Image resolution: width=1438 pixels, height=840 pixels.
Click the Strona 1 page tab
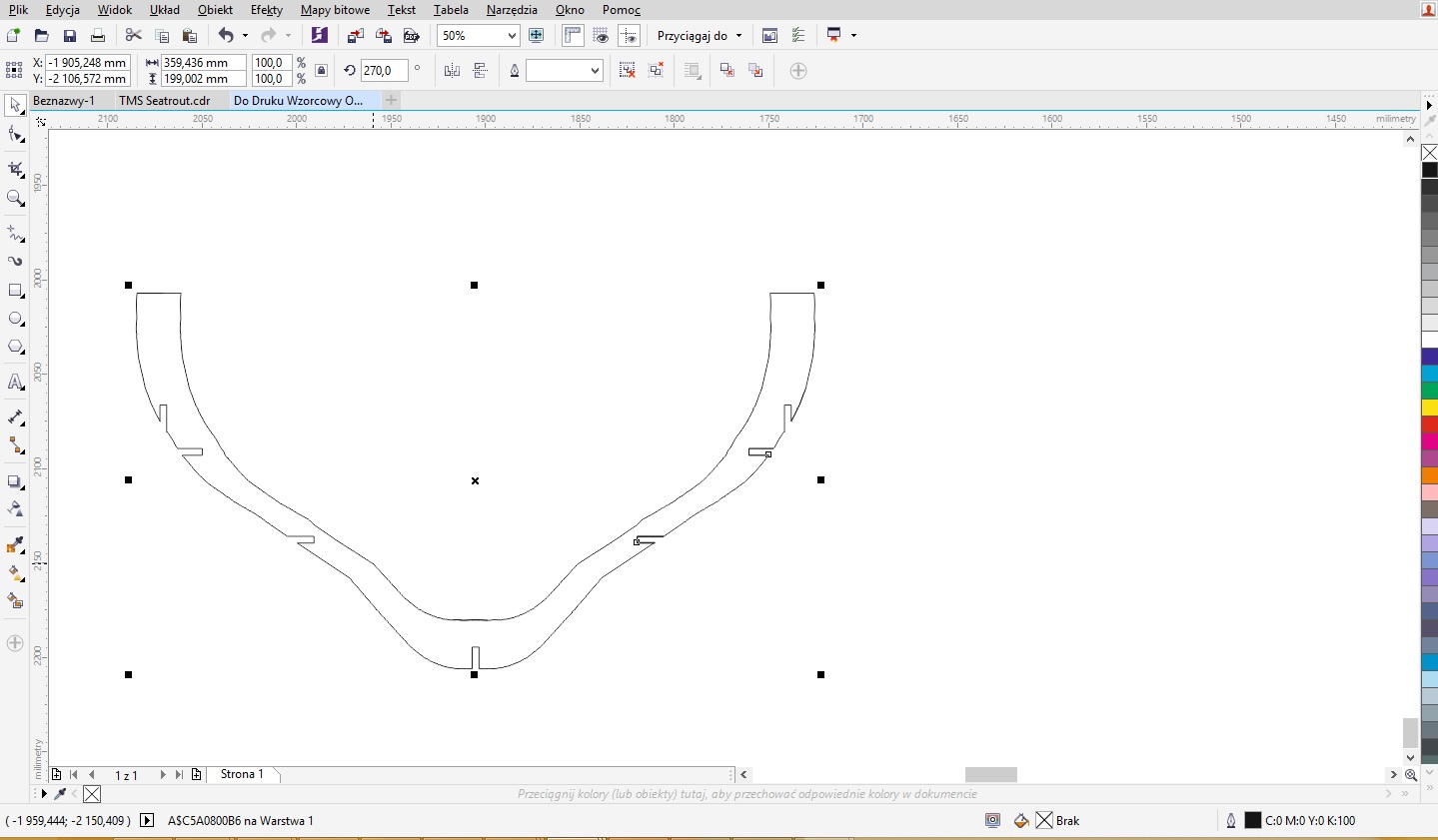click(x=242, y=774)
